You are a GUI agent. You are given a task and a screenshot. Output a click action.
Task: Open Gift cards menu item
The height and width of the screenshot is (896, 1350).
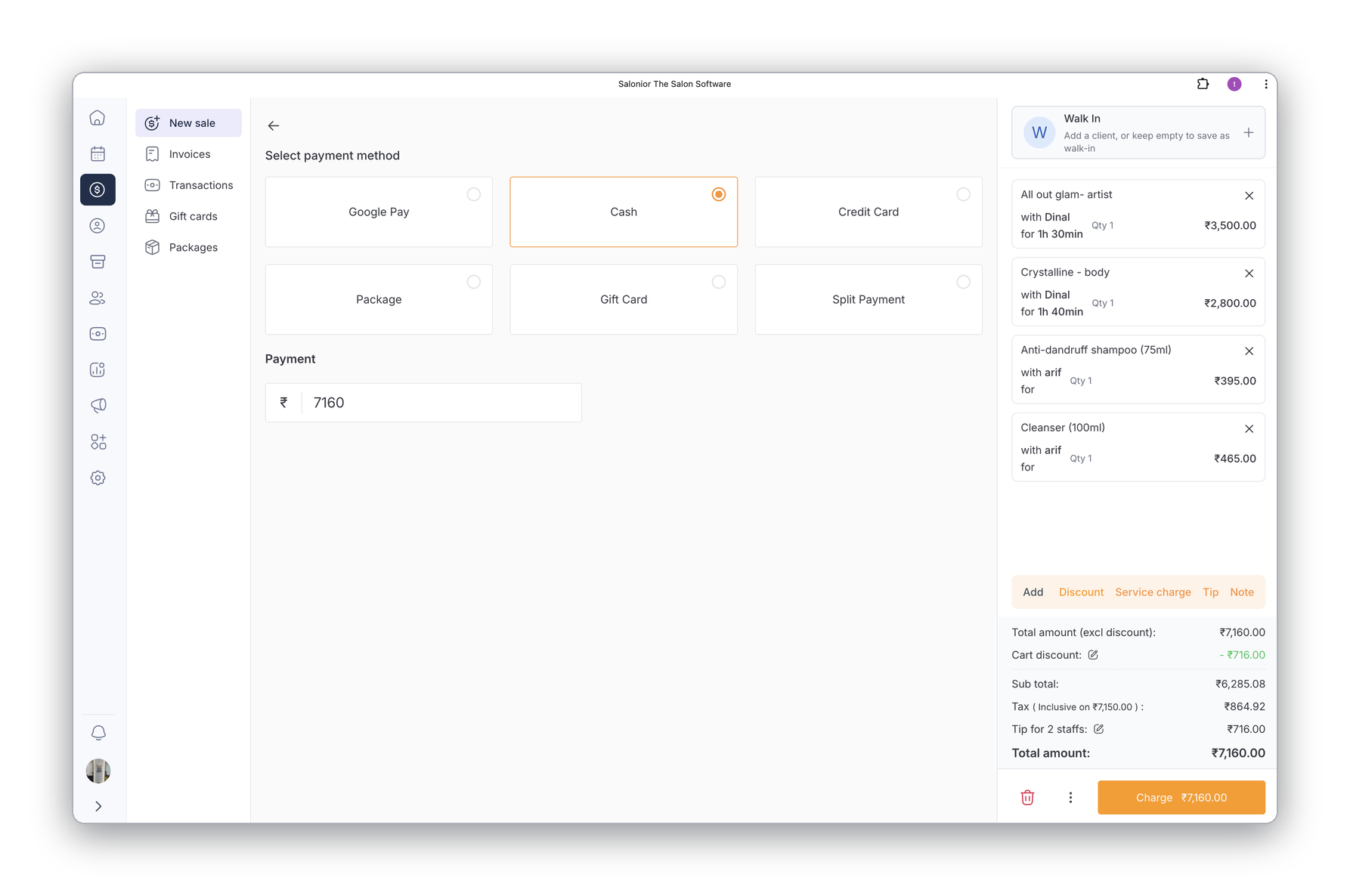coord(188,216)
